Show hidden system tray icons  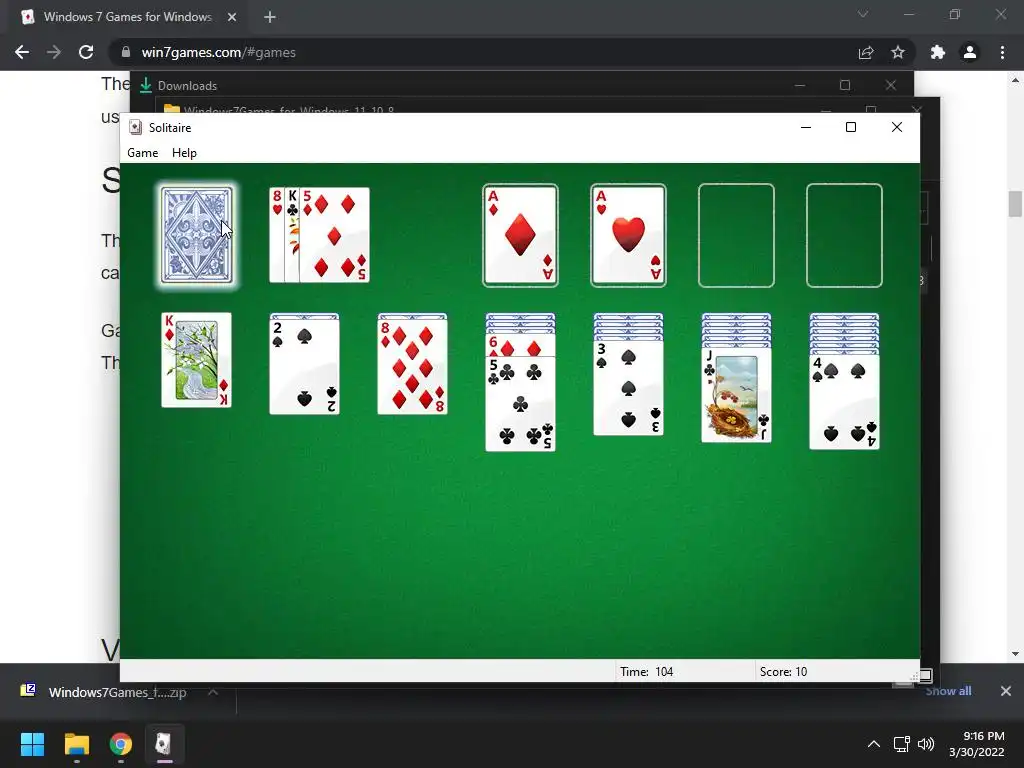point(874,744)
